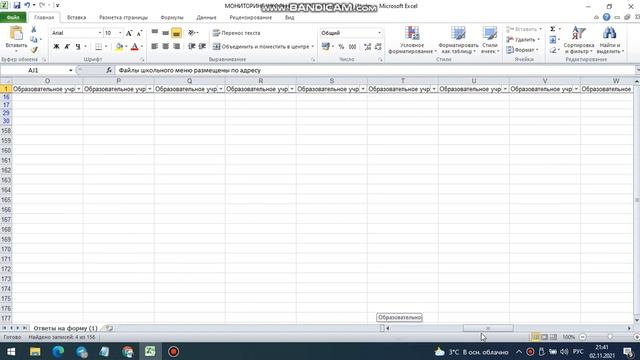Click the Copy icon

pos(34,40)
